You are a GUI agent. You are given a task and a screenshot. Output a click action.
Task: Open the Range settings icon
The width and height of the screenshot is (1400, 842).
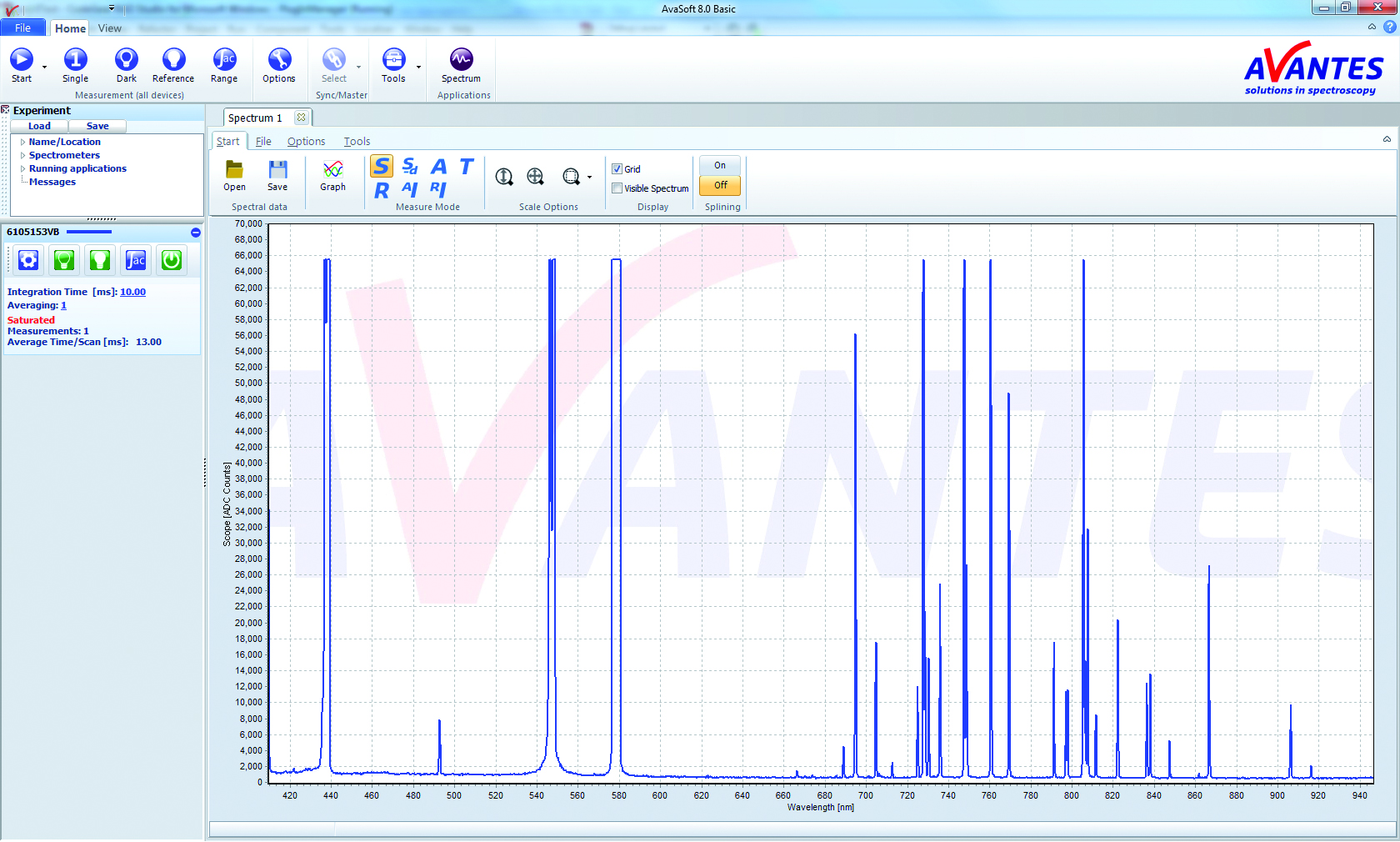[x=224, y=59]
